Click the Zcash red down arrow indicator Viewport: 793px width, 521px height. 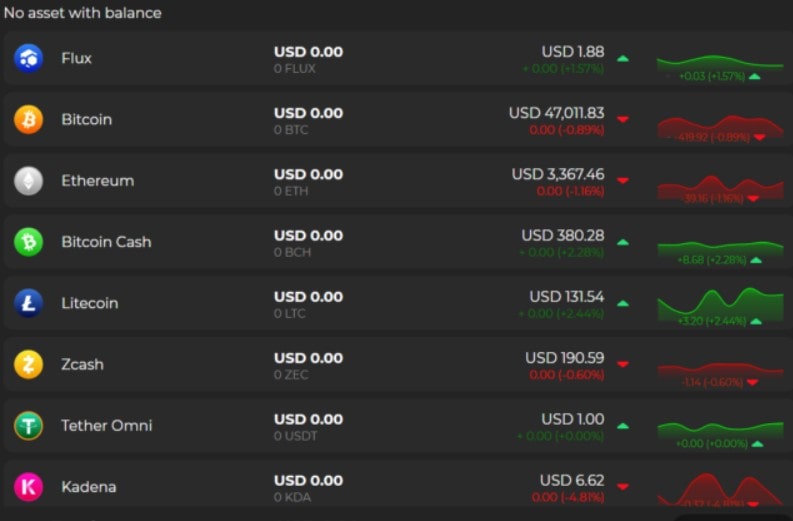click(623, 364)
